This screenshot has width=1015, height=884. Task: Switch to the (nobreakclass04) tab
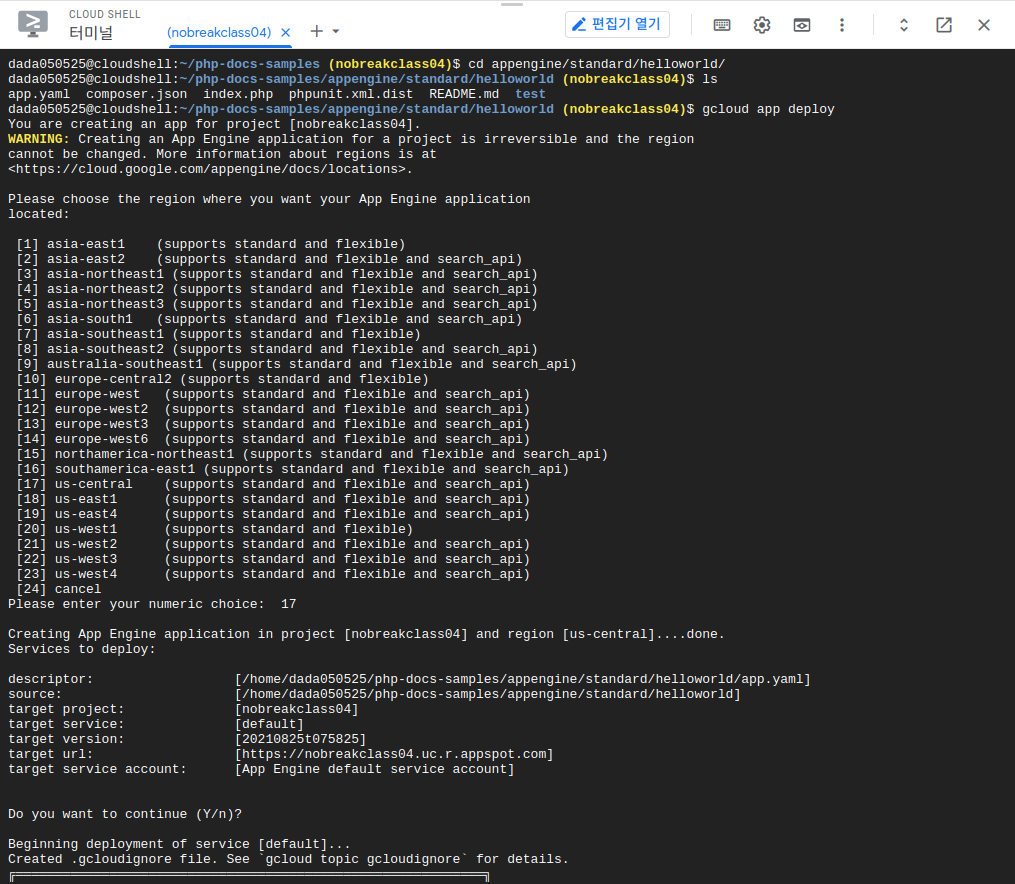tap(219, 32)
